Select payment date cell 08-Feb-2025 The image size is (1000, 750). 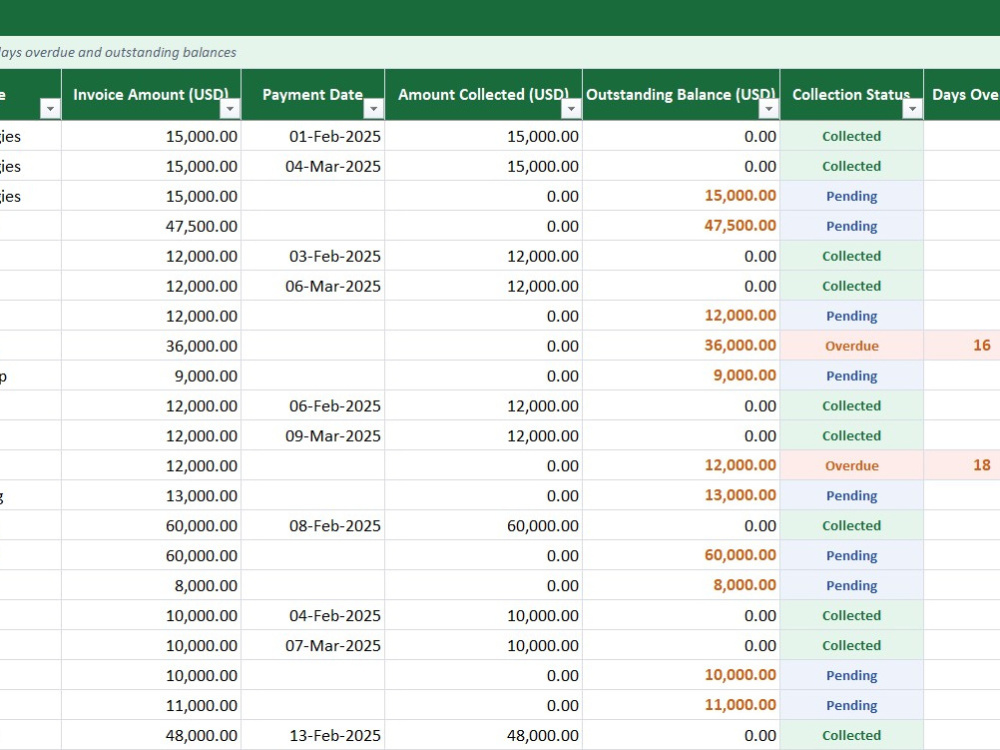[313, 526]
